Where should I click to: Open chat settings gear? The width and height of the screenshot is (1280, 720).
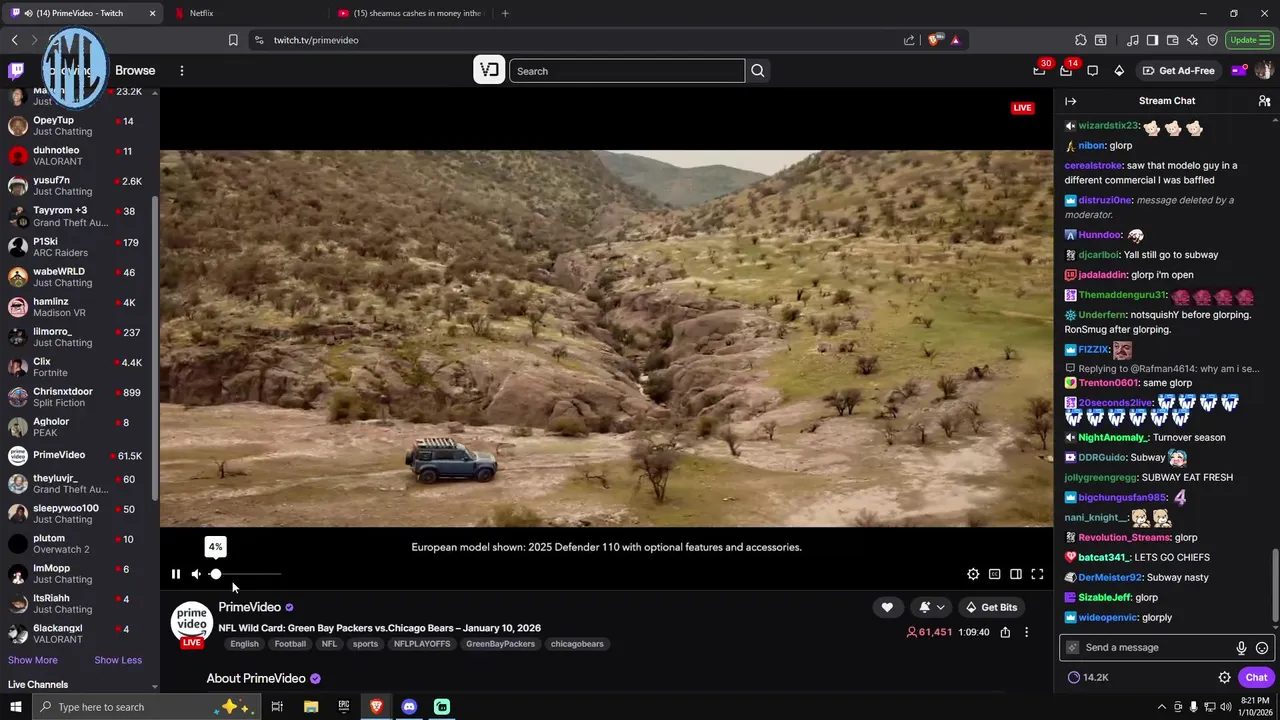(1224, 677)
